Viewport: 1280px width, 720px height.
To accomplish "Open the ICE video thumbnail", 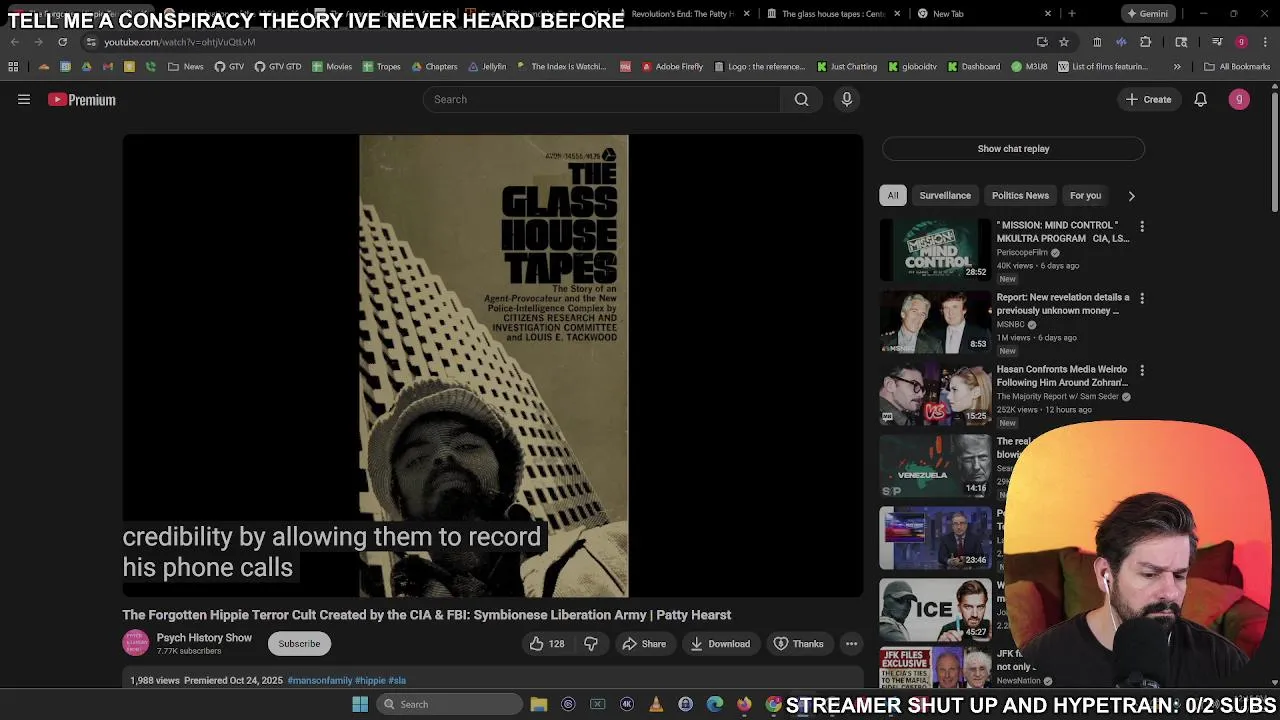I will point(935,609).
